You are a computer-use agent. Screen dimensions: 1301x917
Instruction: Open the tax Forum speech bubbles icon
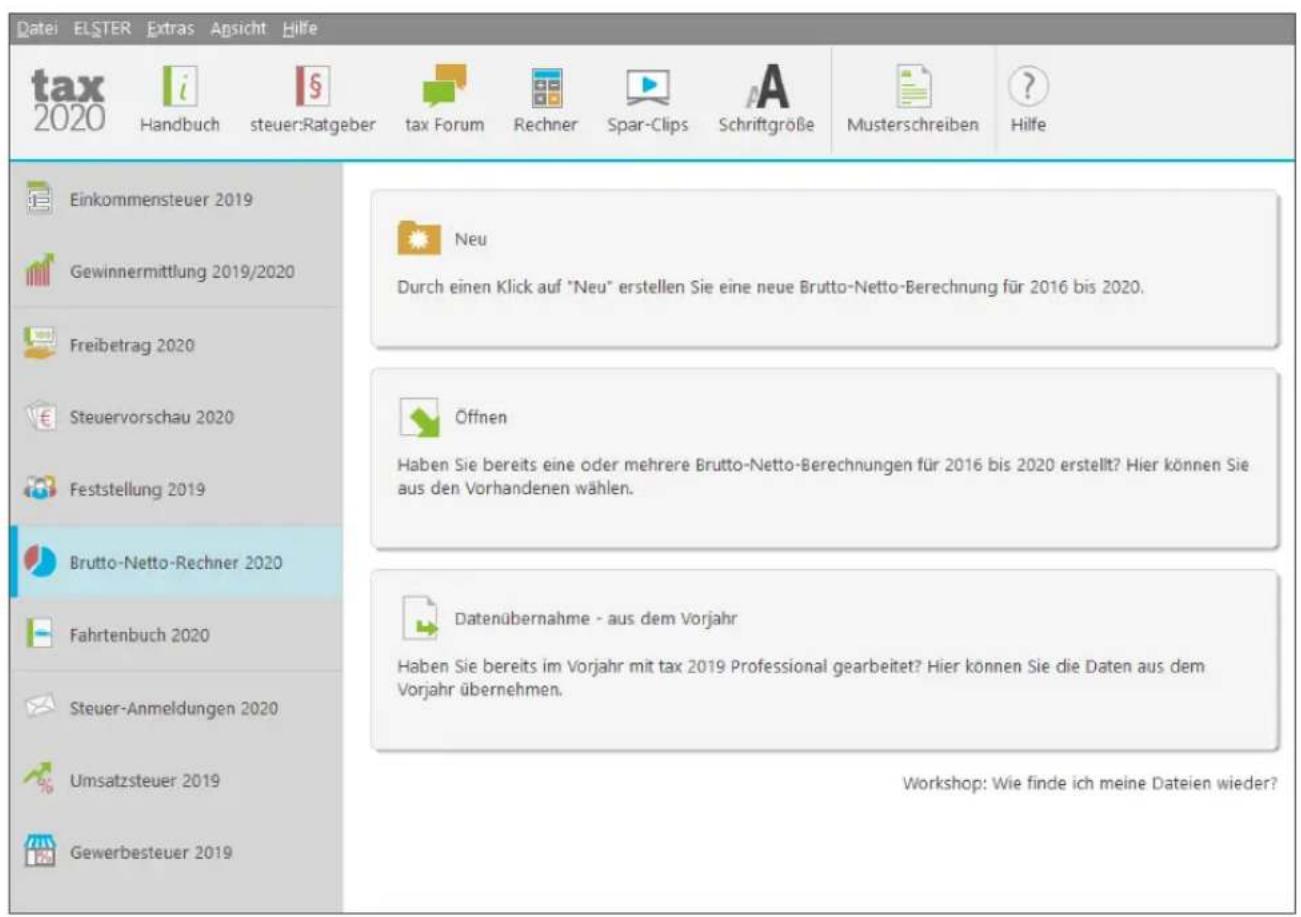tap(444, 86)
